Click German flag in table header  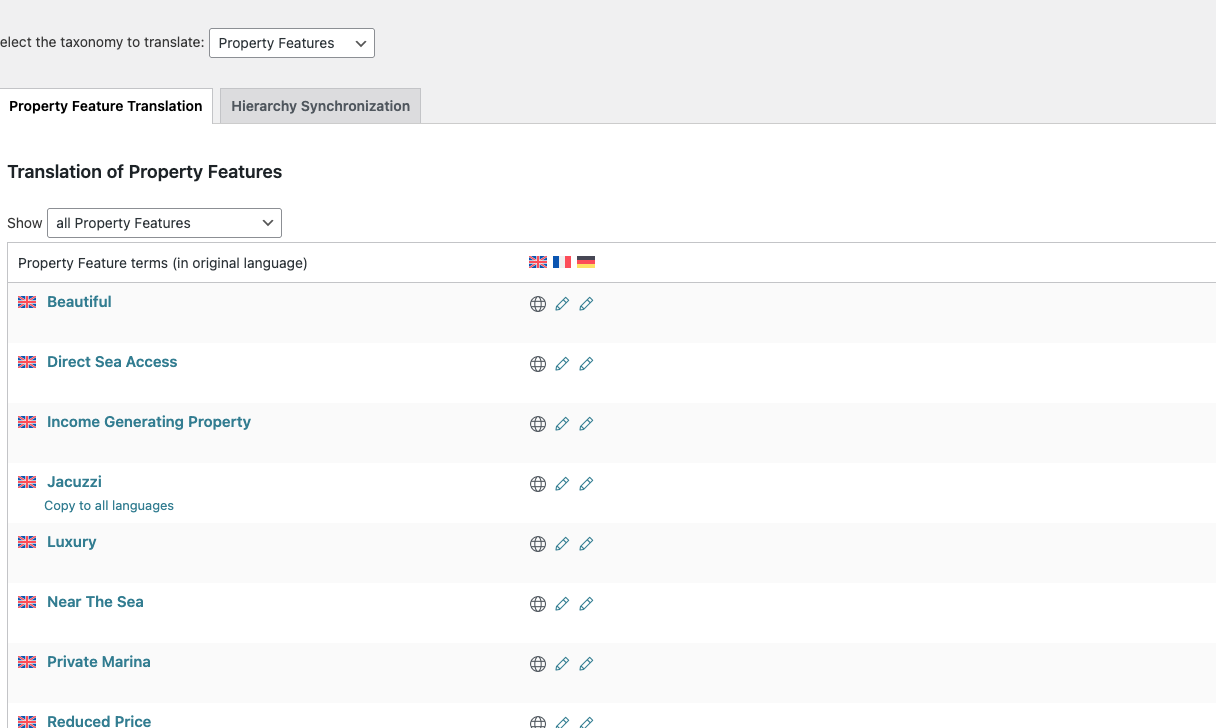point(586,262)
